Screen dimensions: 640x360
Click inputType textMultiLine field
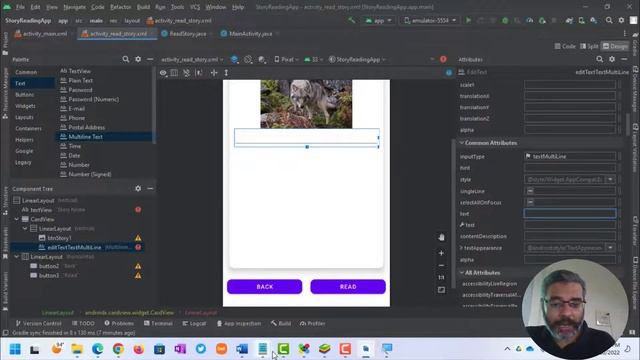(570, 156)
